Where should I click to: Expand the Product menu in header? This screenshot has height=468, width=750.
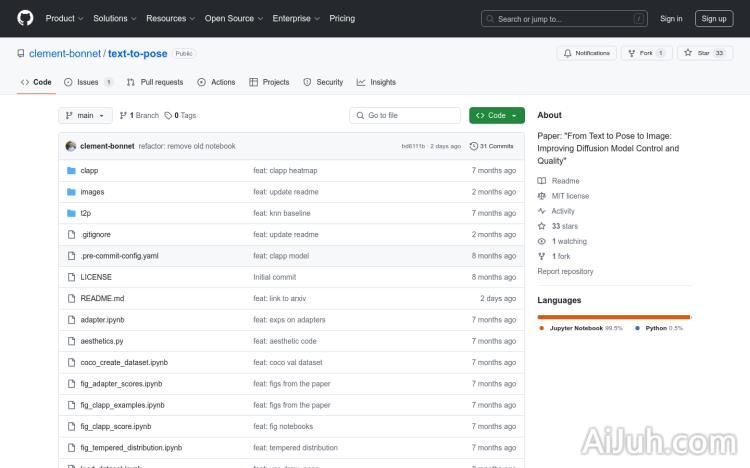pyautogui.click(x=65, y=18)
